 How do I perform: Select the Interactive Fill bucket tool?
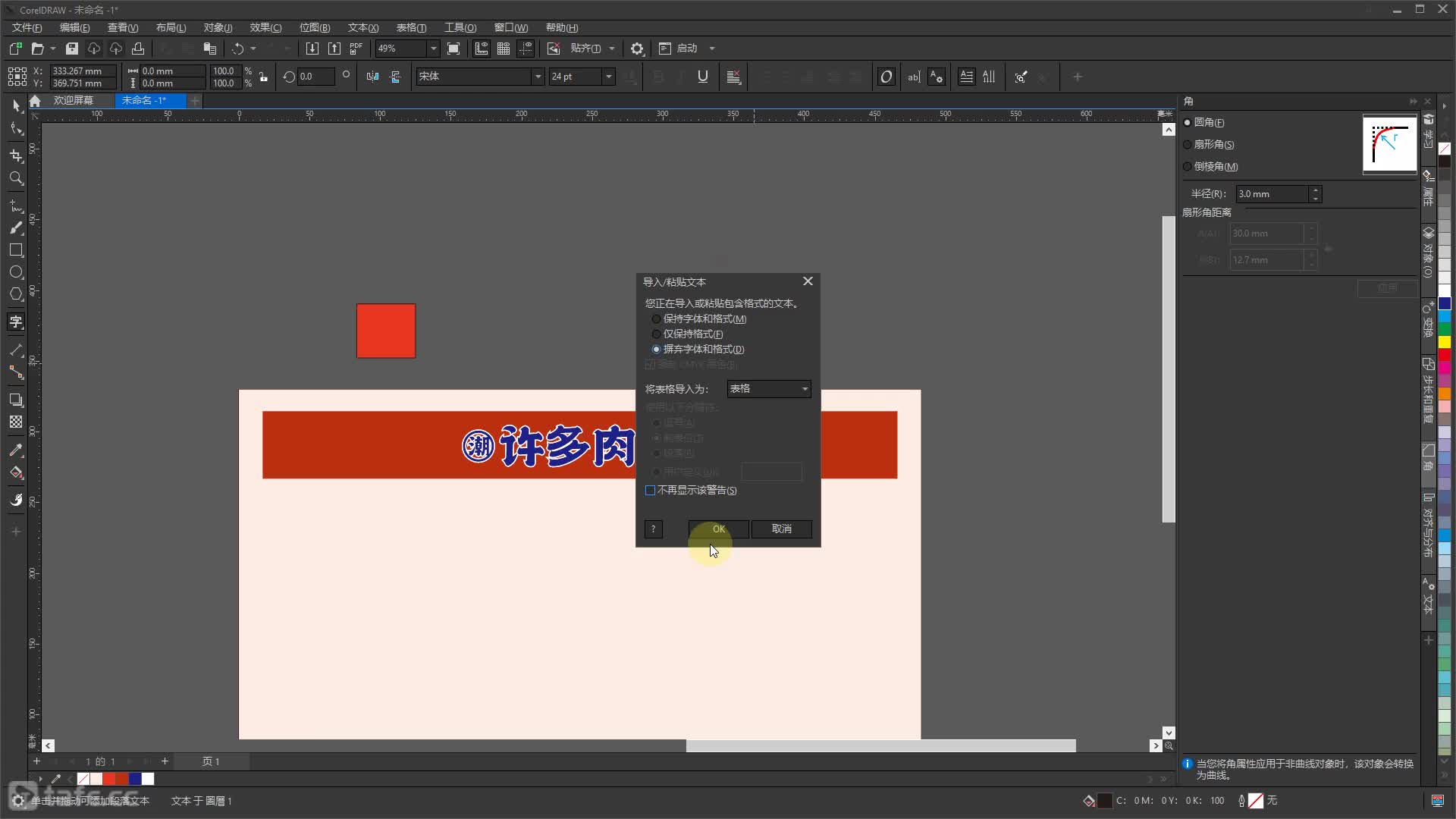pos(16,473)
